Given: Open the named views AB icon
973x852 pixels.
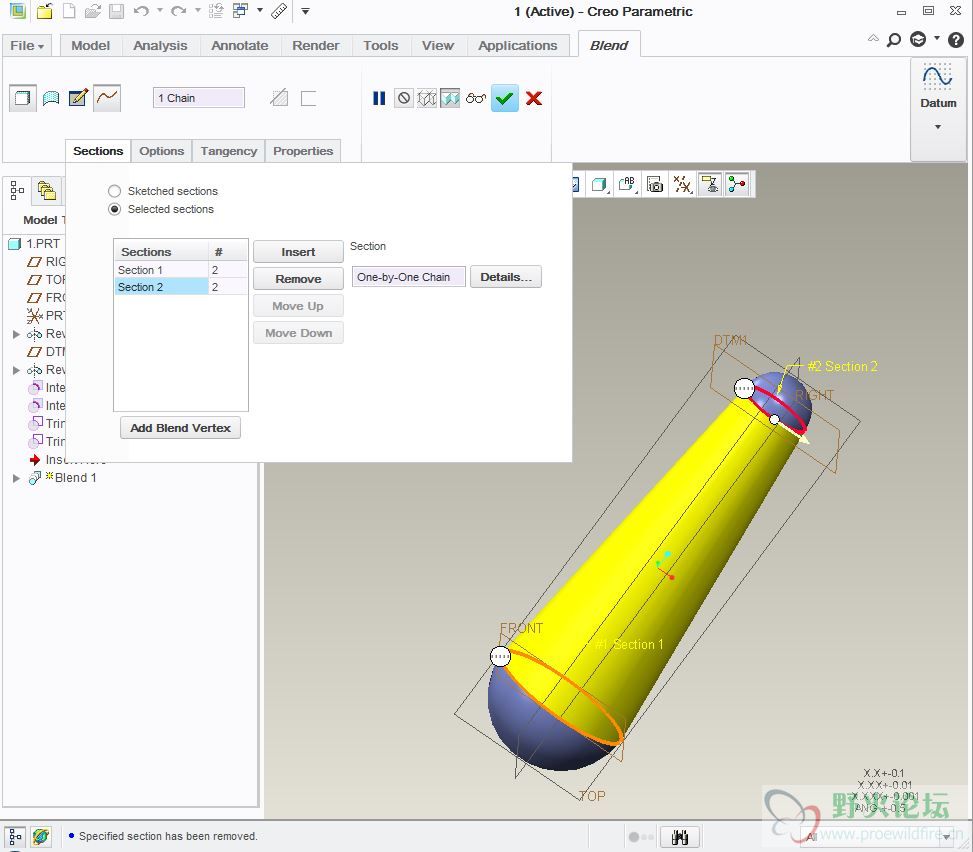Looking at the screenshot, I should 627,184.
